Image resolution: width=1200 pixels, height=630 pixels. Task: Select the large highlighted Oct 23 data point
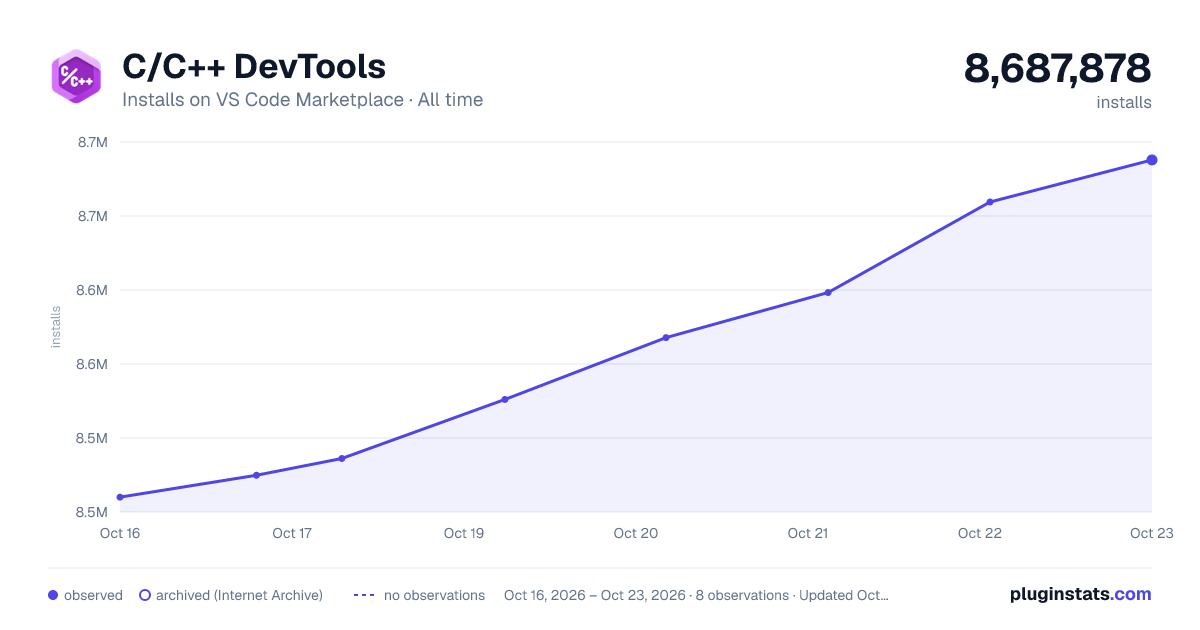[1152, 160]
